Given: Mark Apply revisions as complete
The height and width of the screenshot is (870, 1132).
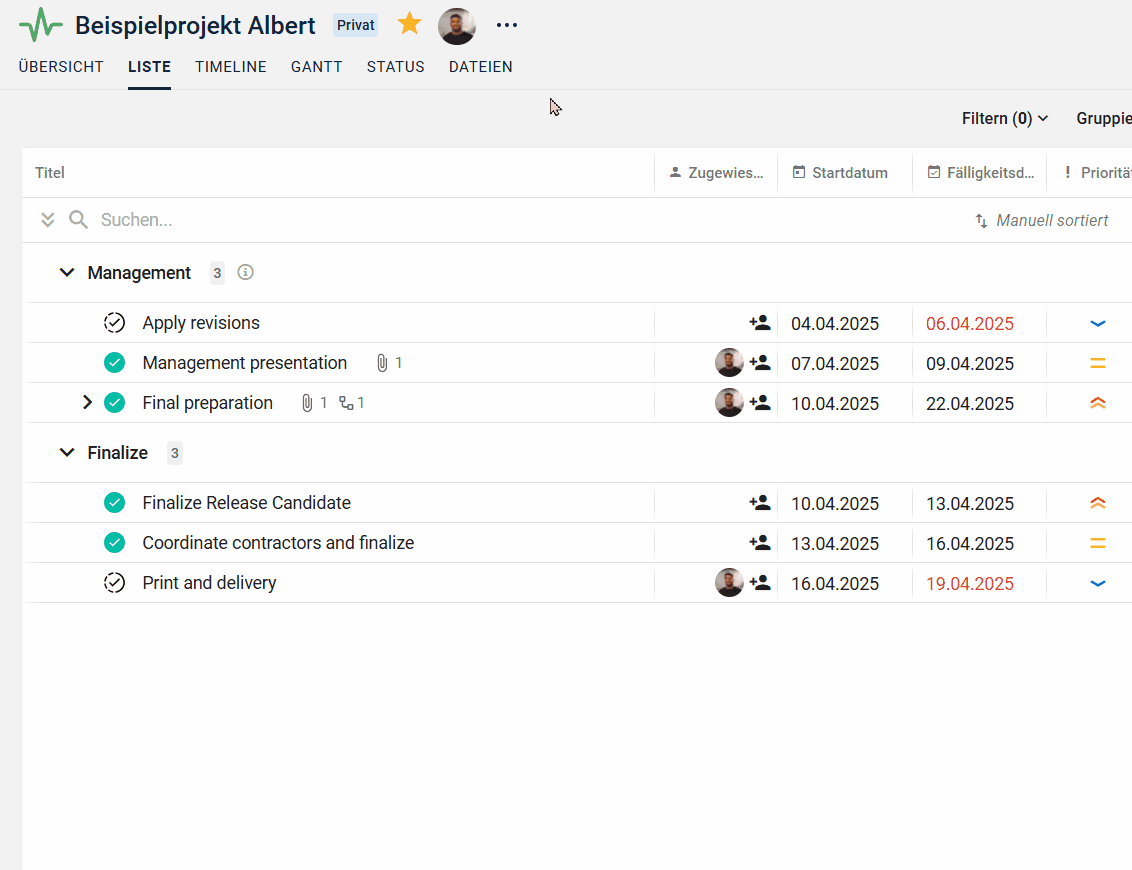Looking at the screenshot, I should tap(114, 323).
